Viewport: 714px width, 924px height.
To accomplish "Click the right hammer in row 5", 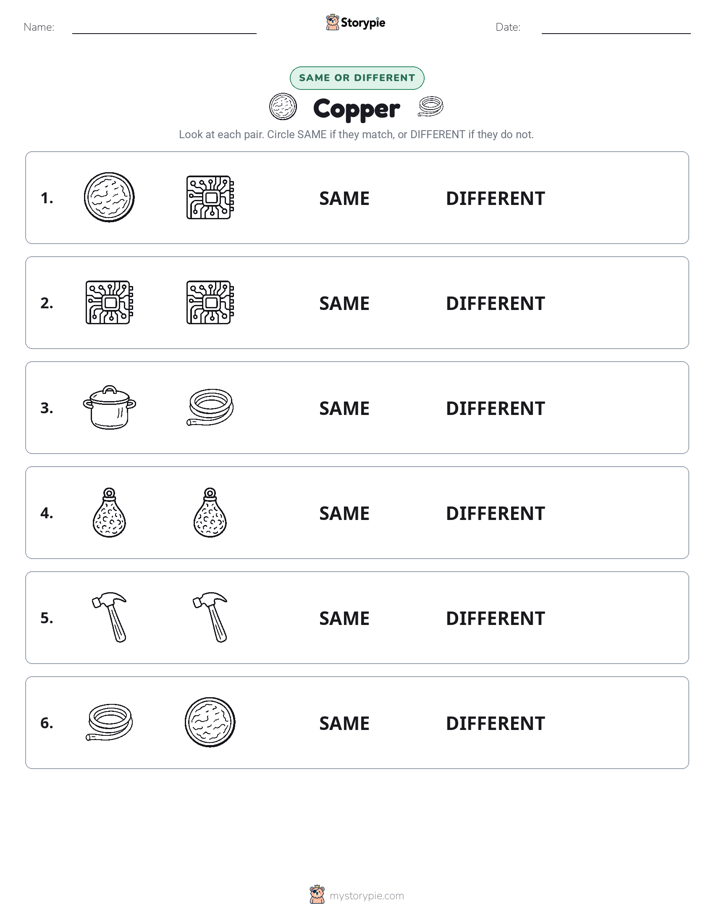I will point(210,618).
